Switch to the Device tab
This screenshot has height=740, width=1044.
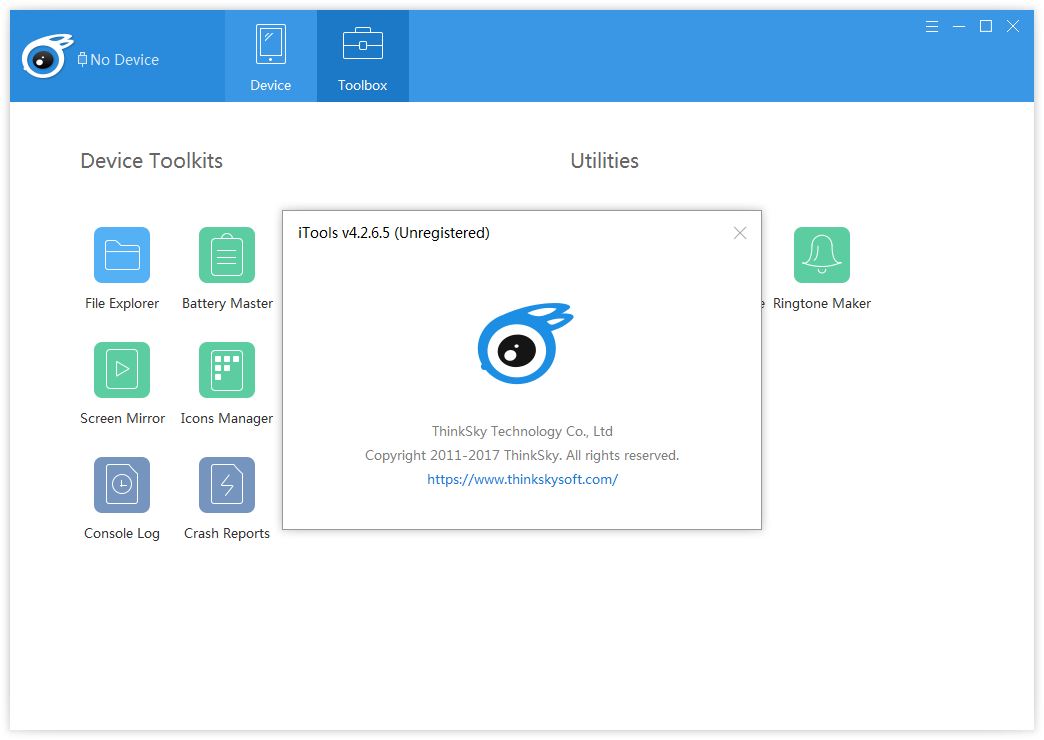[271, 57]
